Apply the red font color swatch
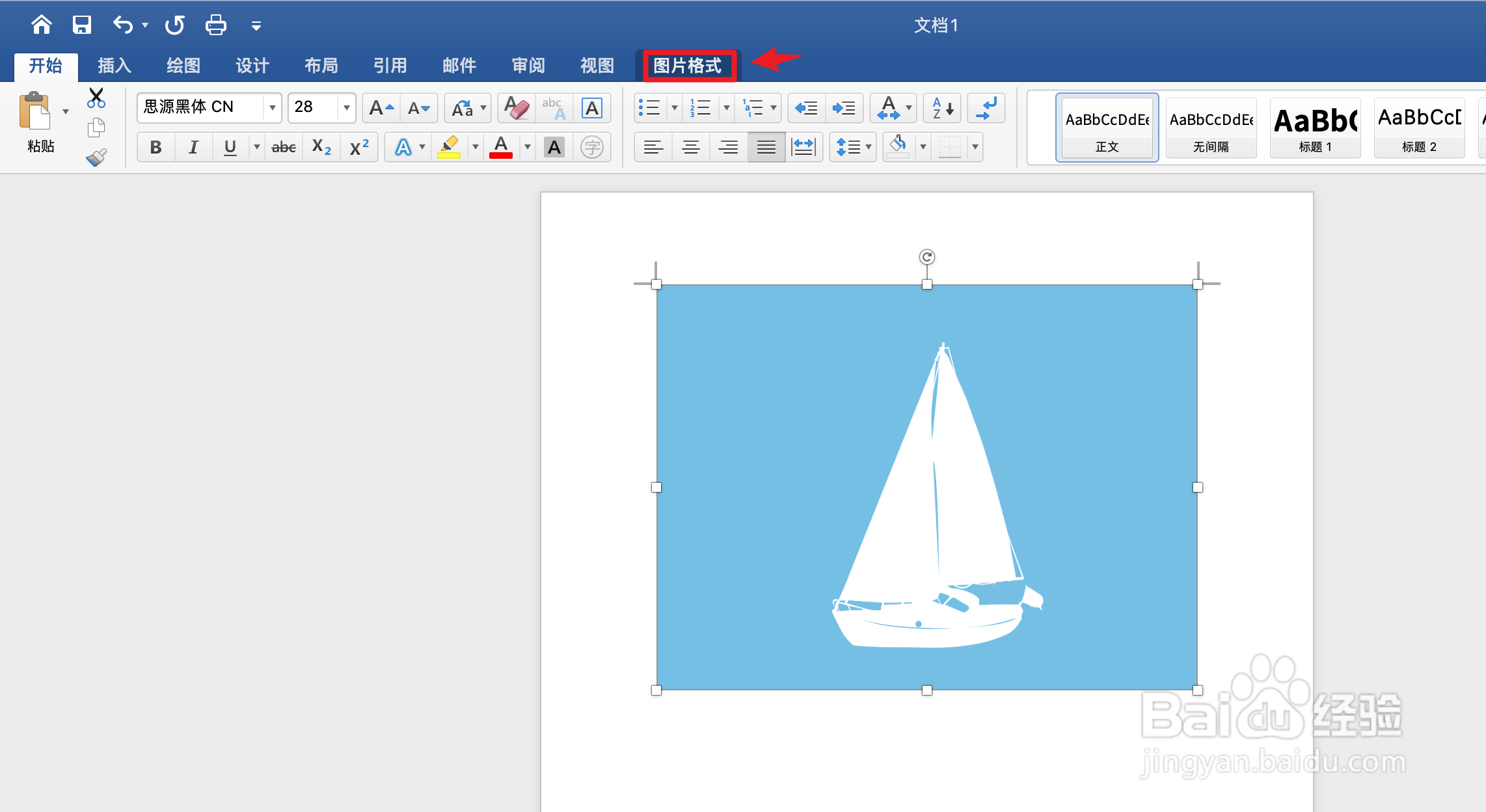This screenshot has height=812, width=1486. click(x=500, y=147)
